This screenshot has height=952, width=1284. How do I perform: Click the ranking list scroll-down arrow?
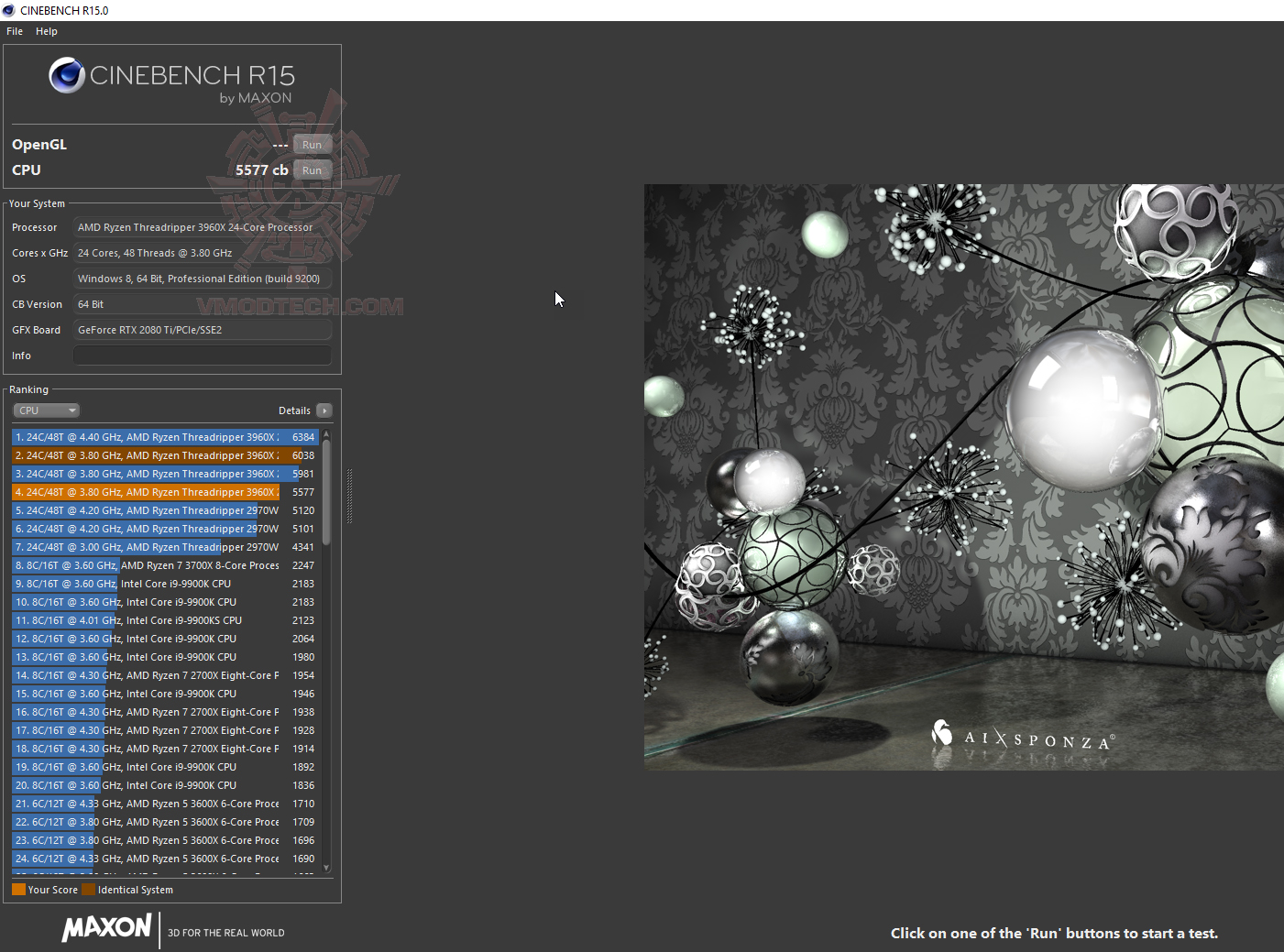point(326,868)
